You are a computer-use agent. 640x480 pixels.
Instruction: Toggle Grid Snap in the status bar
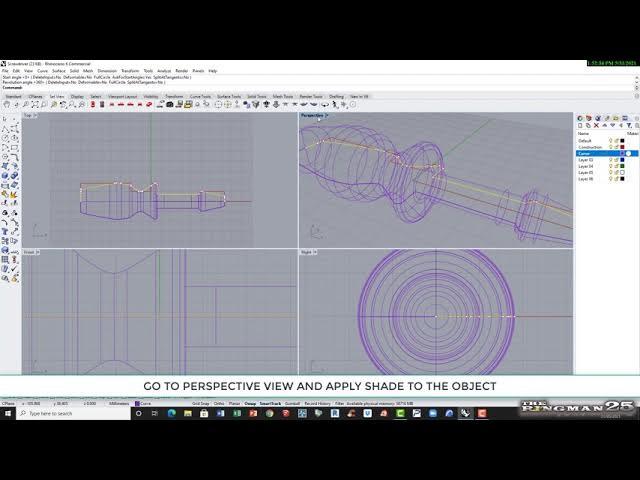pyautogui.click(x=200, y=403)
